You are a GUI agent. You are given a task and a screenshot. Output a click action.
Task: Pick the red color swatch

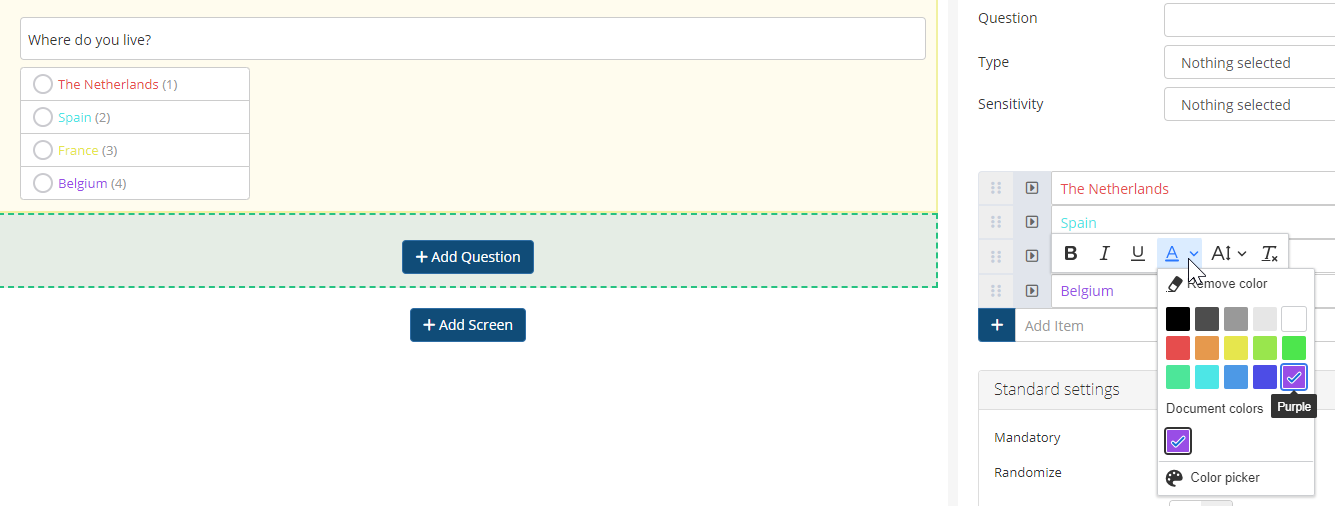1178,348
